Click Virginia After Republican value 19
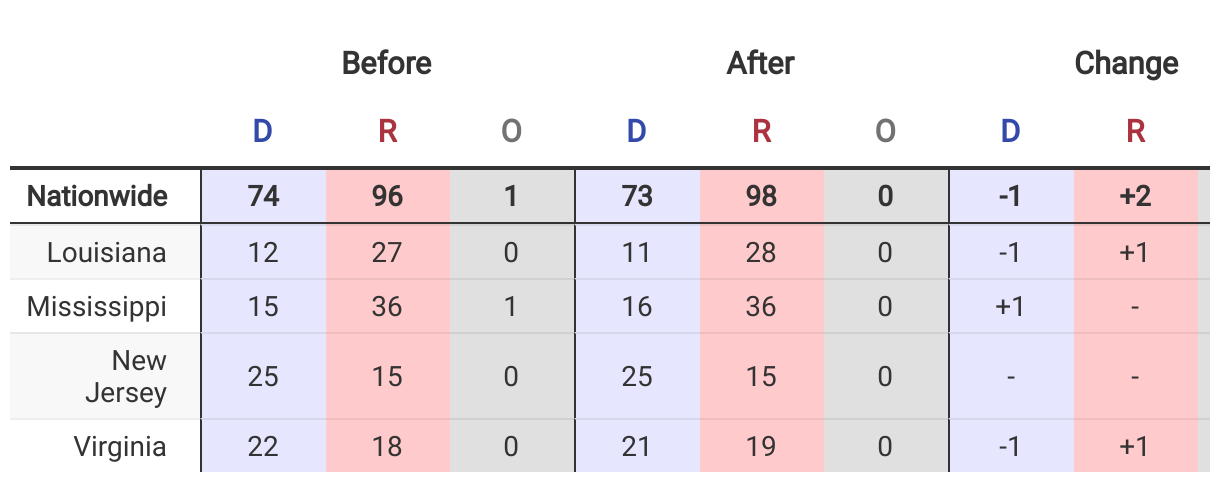 762,446
